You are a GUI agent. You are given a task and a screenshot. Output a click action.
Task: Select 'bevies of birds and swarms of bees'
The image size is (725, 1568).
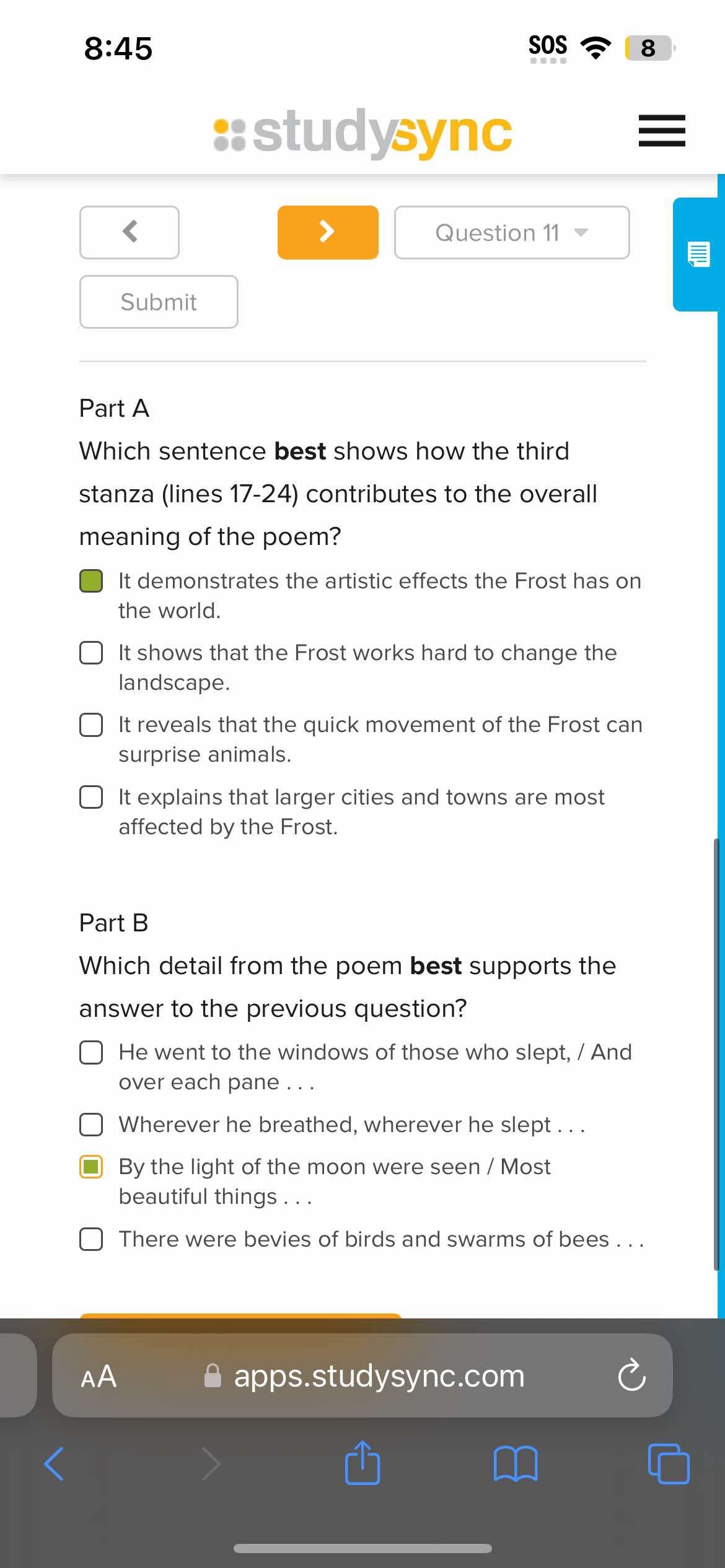click(91, 1239)
